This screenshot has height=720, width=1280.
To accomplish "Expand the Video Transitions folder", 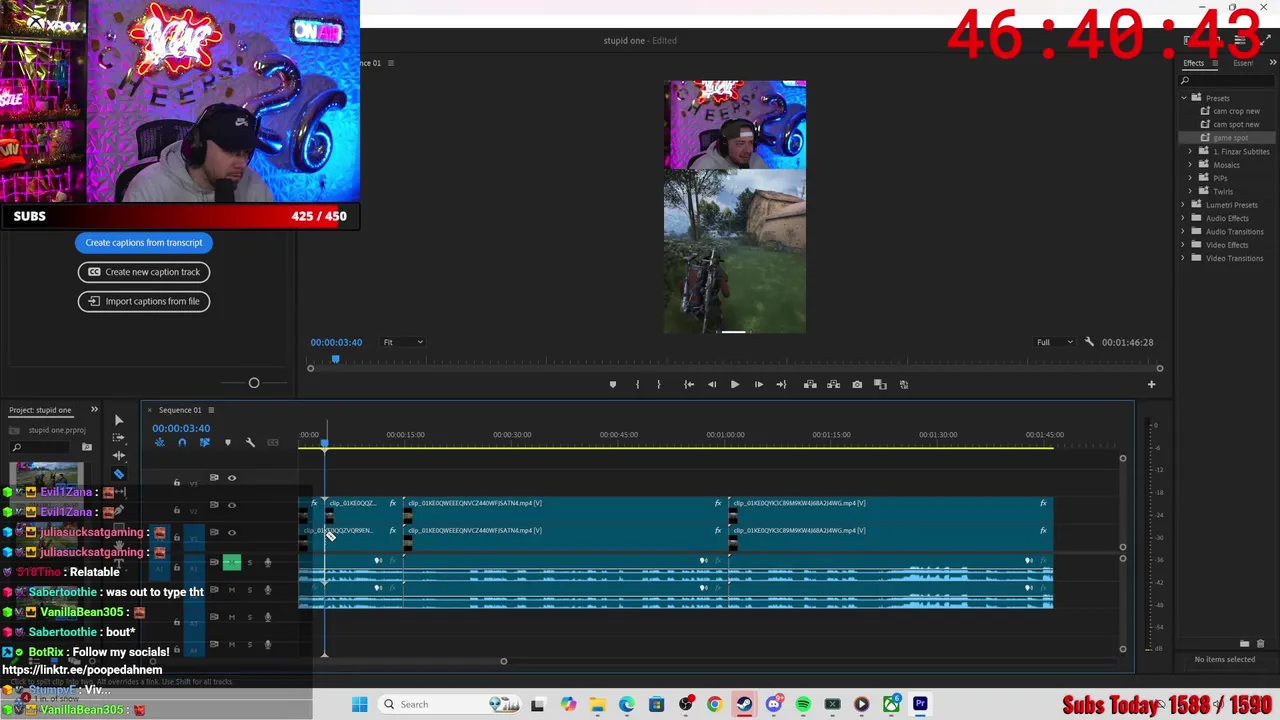I will click(x=1184, y=258).
